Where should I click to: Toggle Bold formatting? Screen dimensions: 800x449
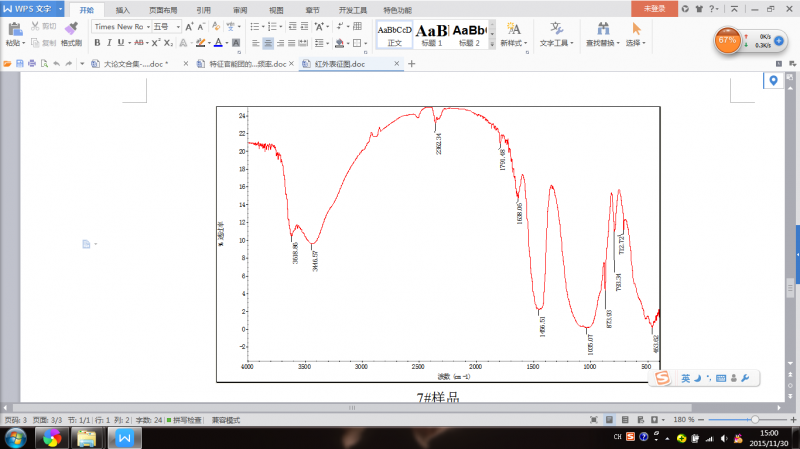click(x=97, y=43)
